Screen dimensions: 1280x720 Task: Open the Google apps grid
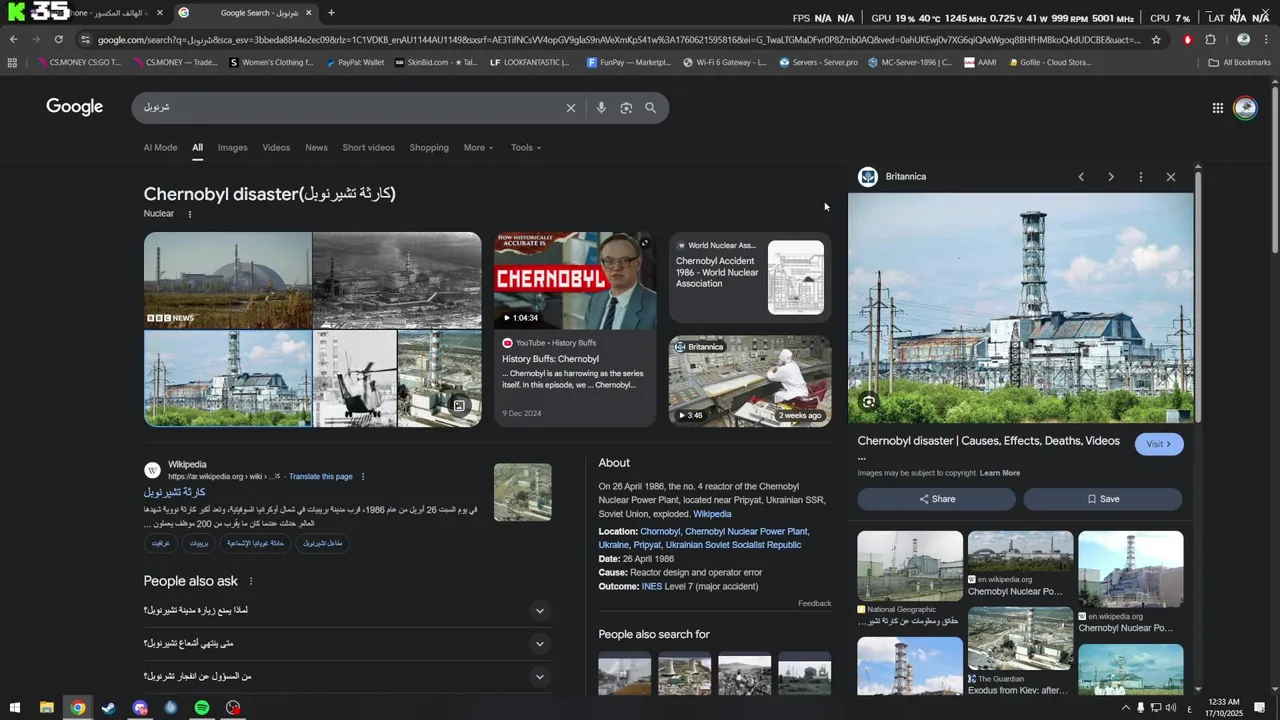point(1217,108)
